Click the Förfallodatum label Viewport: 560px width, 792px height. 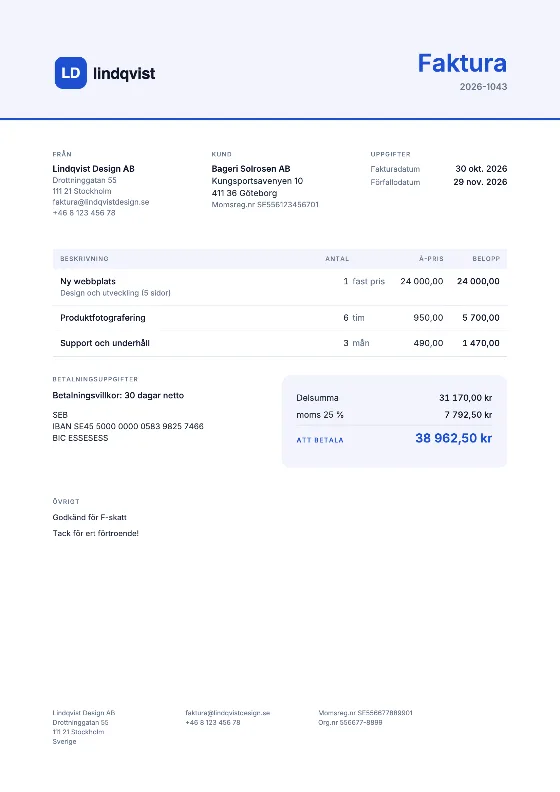click(x=395, y=182)
